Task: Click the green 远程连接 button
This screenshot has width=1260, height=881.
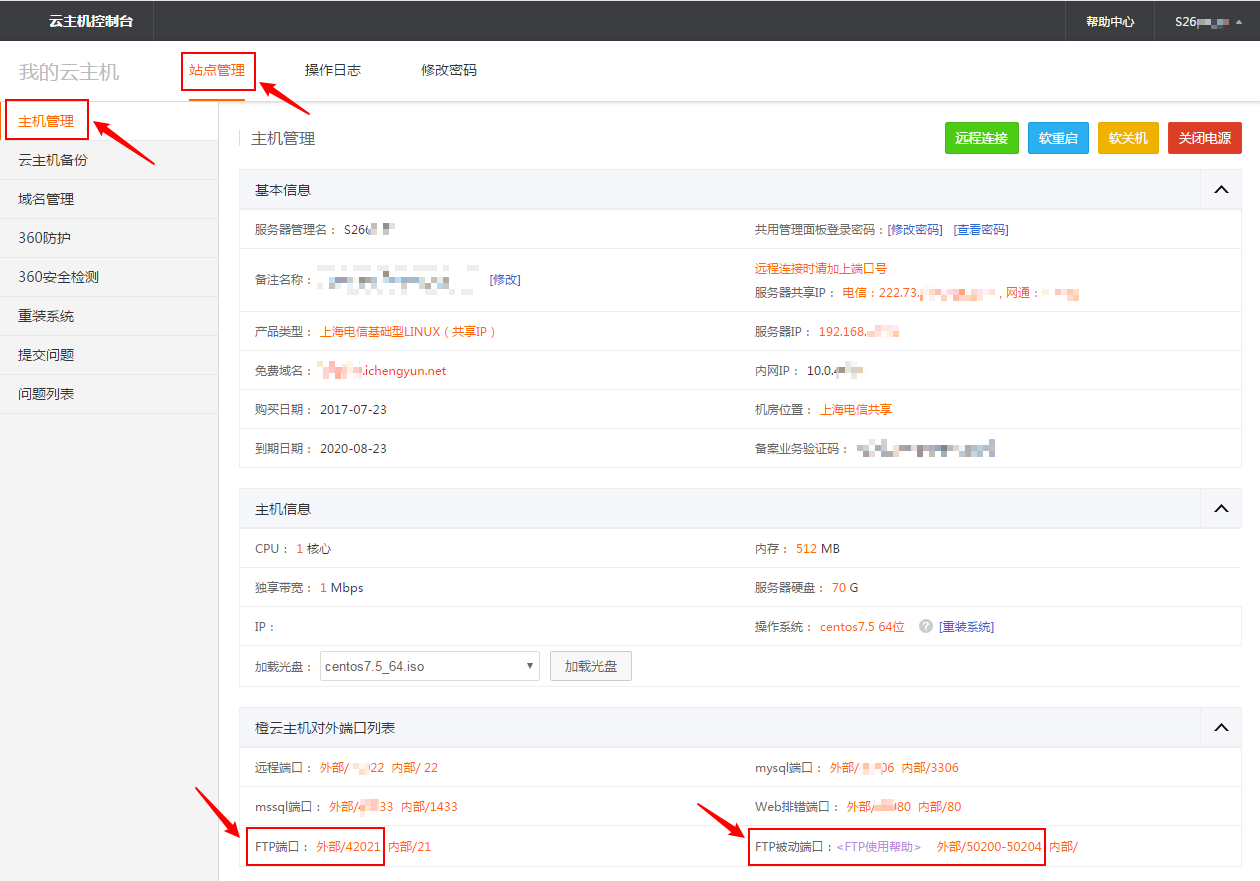Action: tap(981, 138)
